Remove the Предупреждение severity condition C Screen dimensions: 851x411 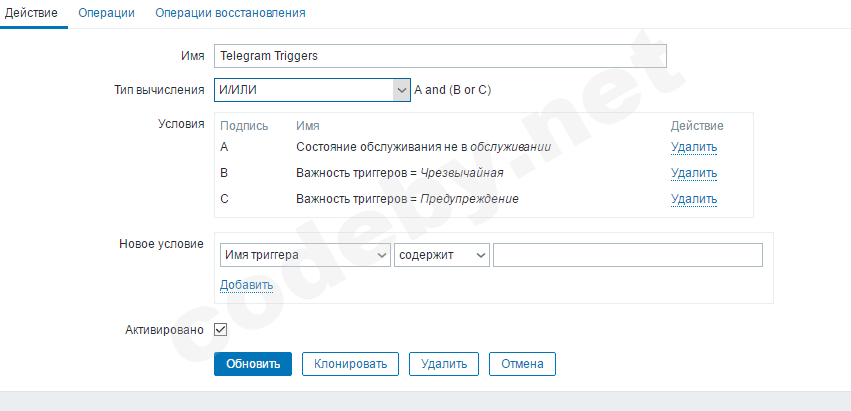pos(694,199)
